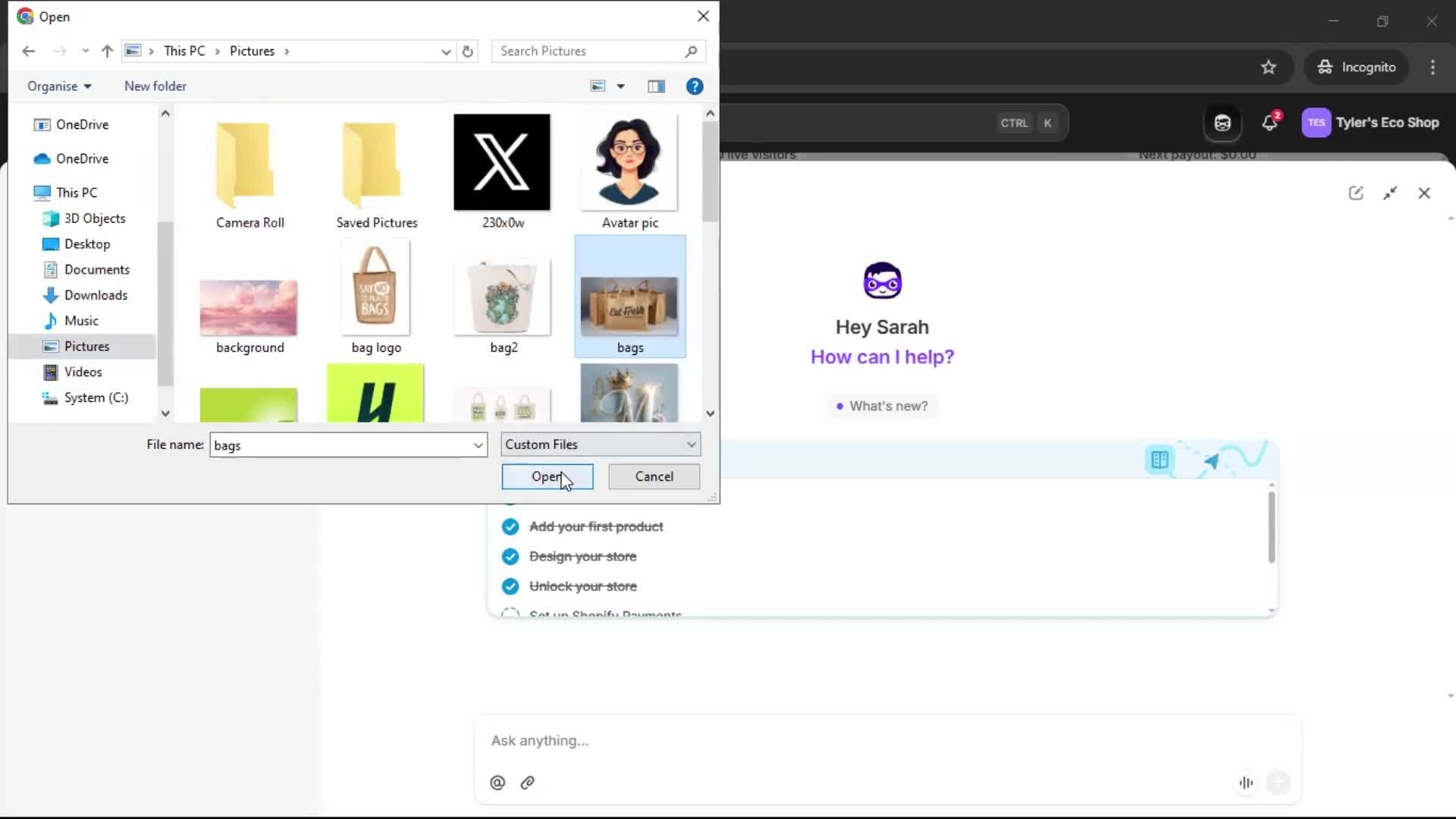
Task: Attach a file using the paperclip icon
Action: click(527, 783)
